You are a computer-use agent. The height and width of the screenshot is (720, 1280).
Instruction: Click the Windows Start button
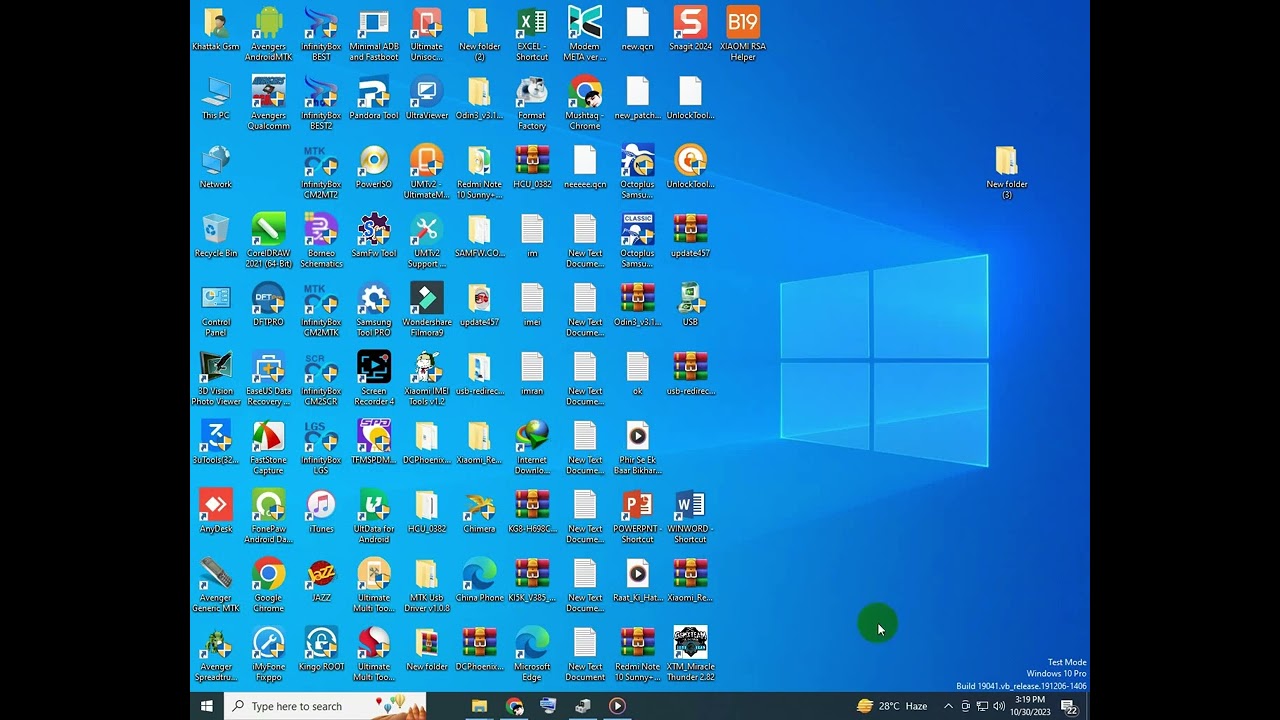click(x=207, y=706)
